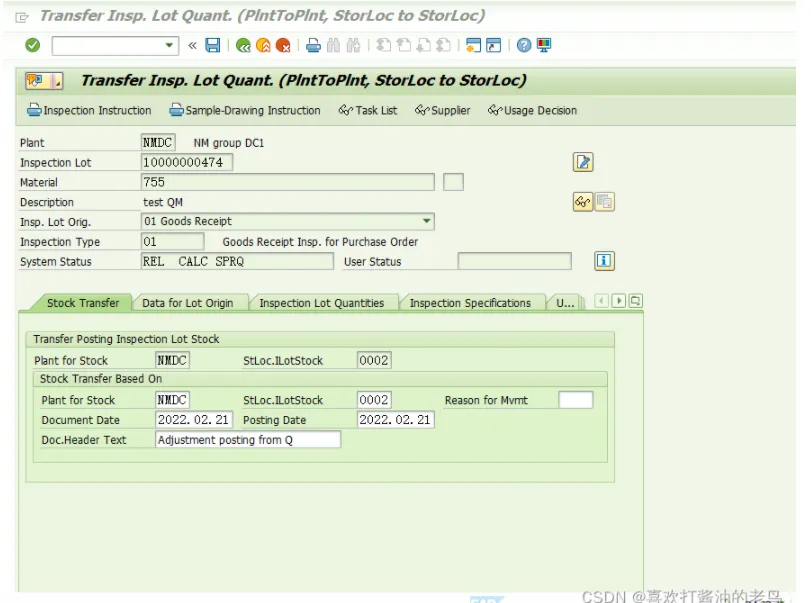Click the Inspection Lot number field

[x=187, y=162]
